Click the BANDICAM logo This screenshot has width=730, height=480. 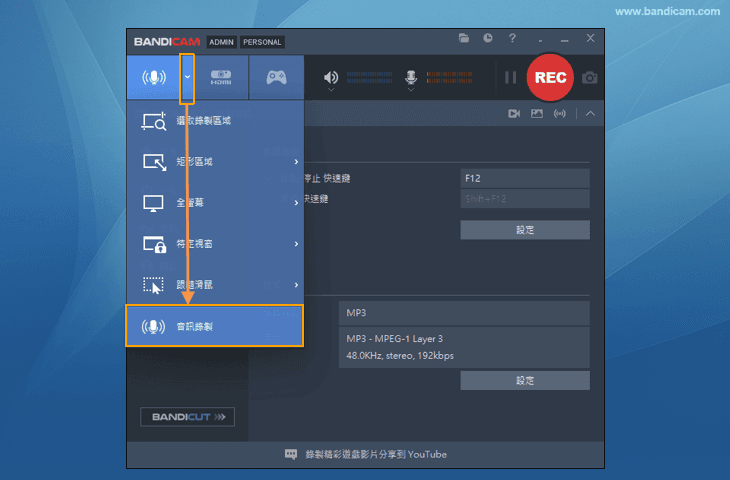(x=167, y=42)
